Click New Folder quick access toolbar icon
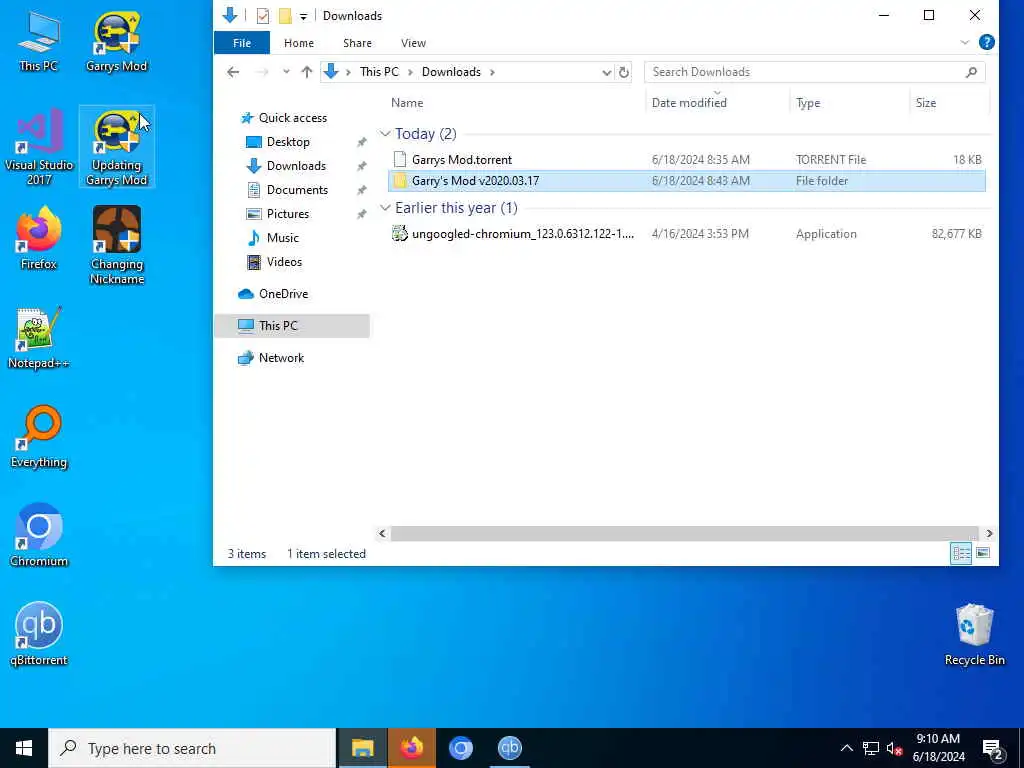The width and height of the screenshot is (1024, 768). point(285,16)
